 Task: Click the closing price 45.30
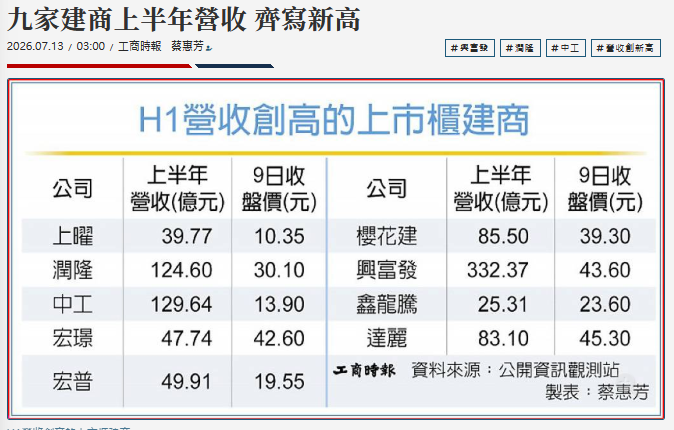click(x=605, y=338)
